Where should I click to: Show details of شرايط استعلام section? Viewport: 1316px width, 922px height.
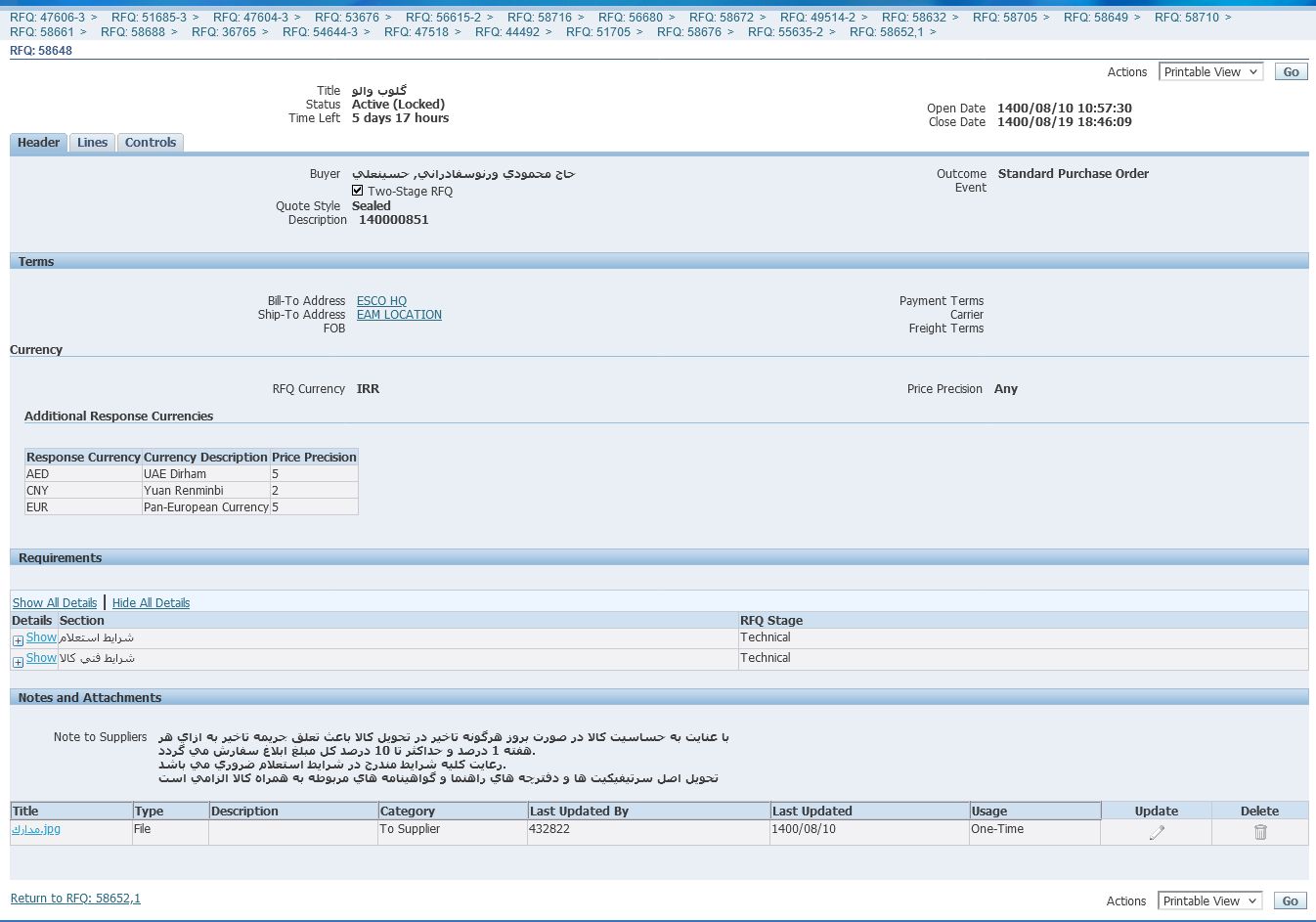41,637
